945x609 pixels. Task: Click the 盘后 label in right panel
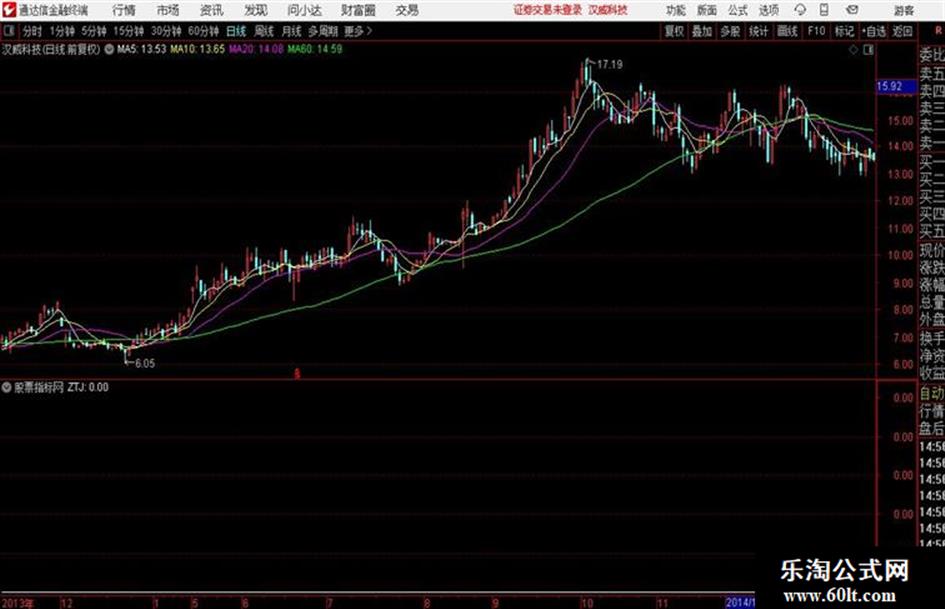tap(931, 429)
